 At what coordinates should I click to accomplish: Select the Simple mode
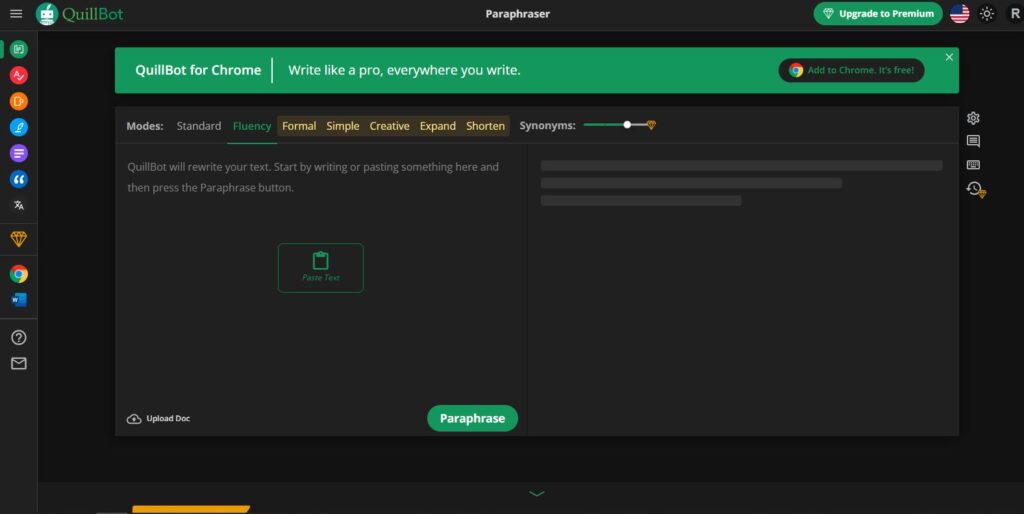pos(343,126)
